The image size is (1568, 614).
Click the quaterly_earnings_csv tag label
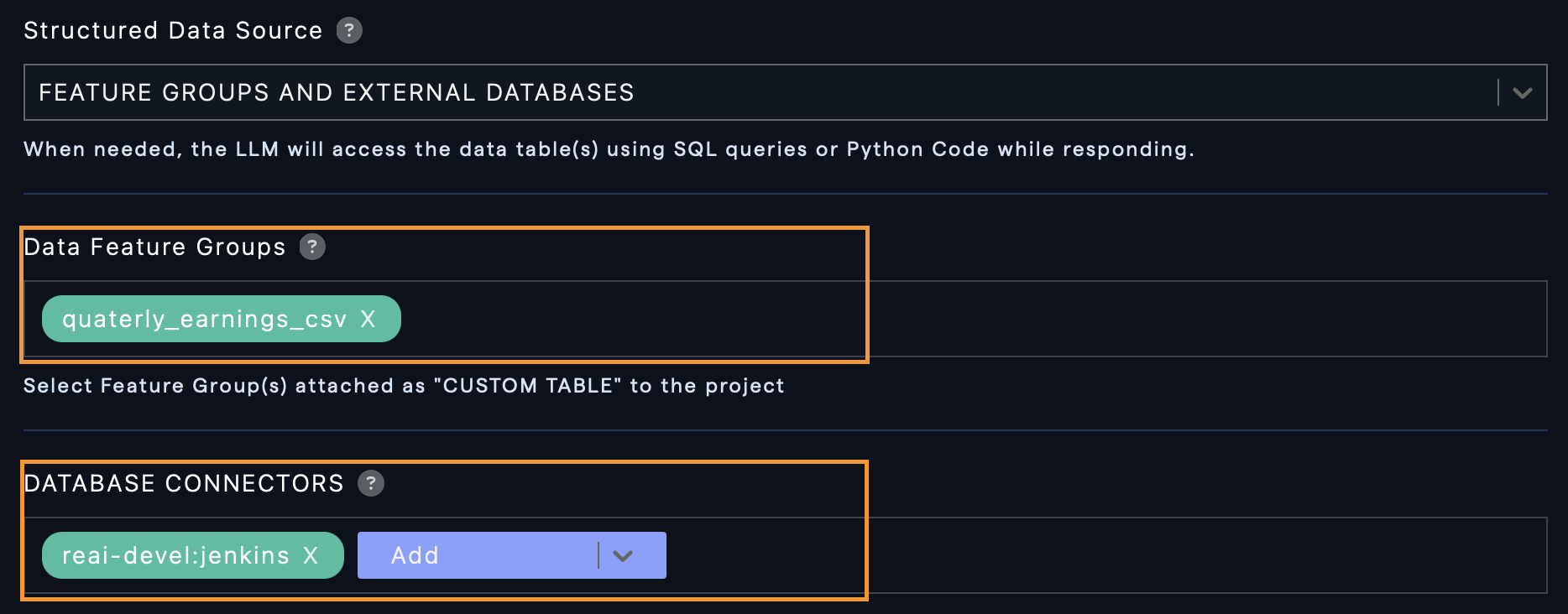(x=204, y=319)
